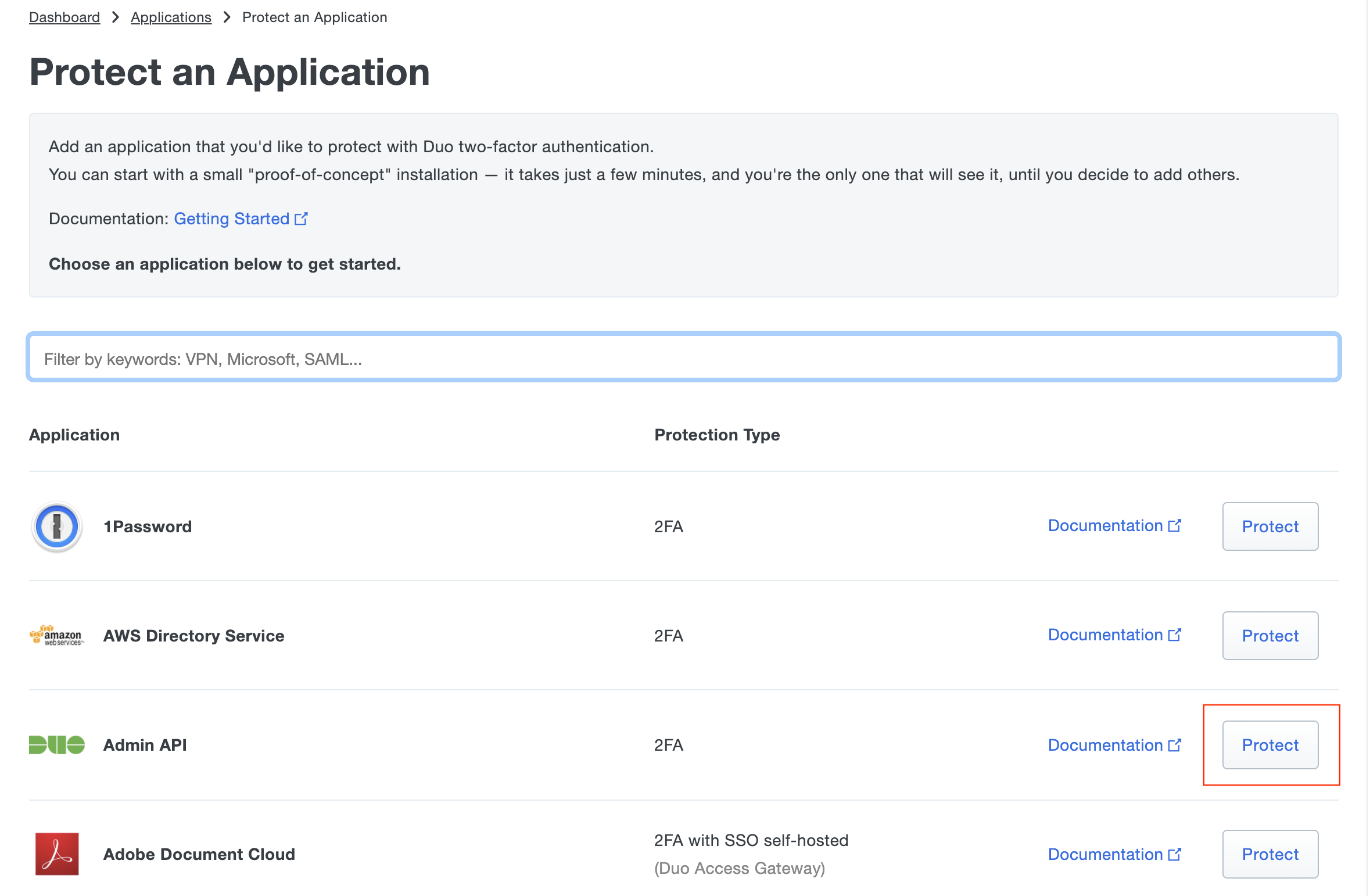Focus the keyword filter search field

click(x=684, y=357)
